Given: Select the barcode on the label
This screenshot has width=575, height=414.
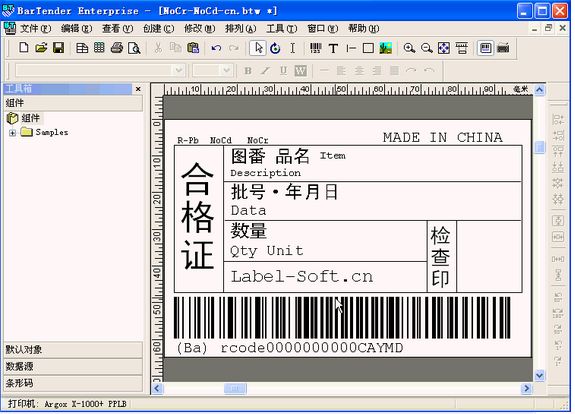Looking at the screenshot, I should (x=342, y=318).
